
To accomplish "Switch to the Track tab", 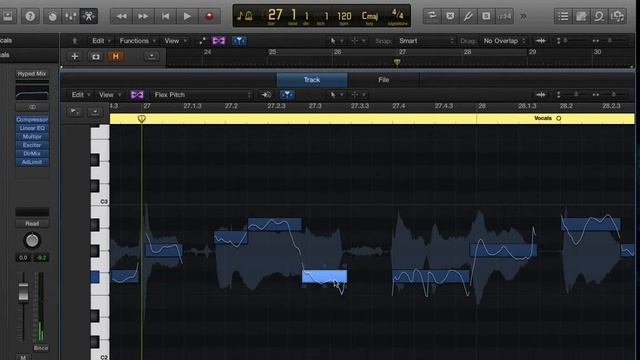I will (x=312, y=80).
